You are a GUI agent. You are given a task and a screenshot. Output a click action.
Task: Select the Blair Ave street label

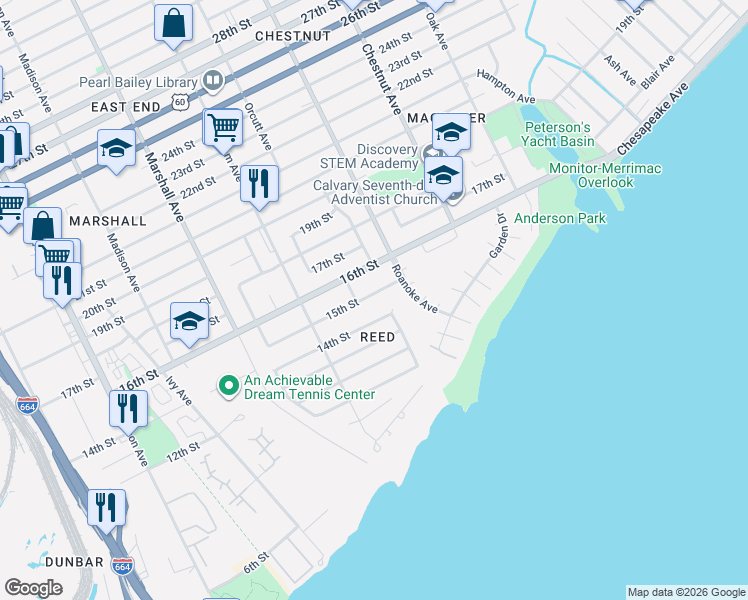[x=658, y=72]
